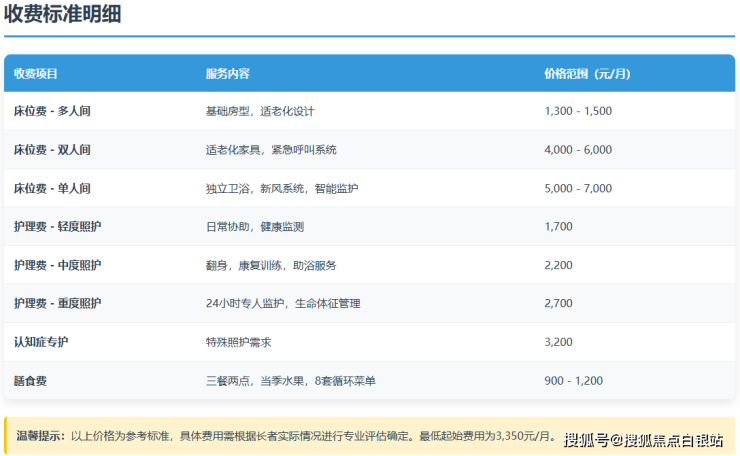Click the 价格范围（元/月） column header

point(587,74)
